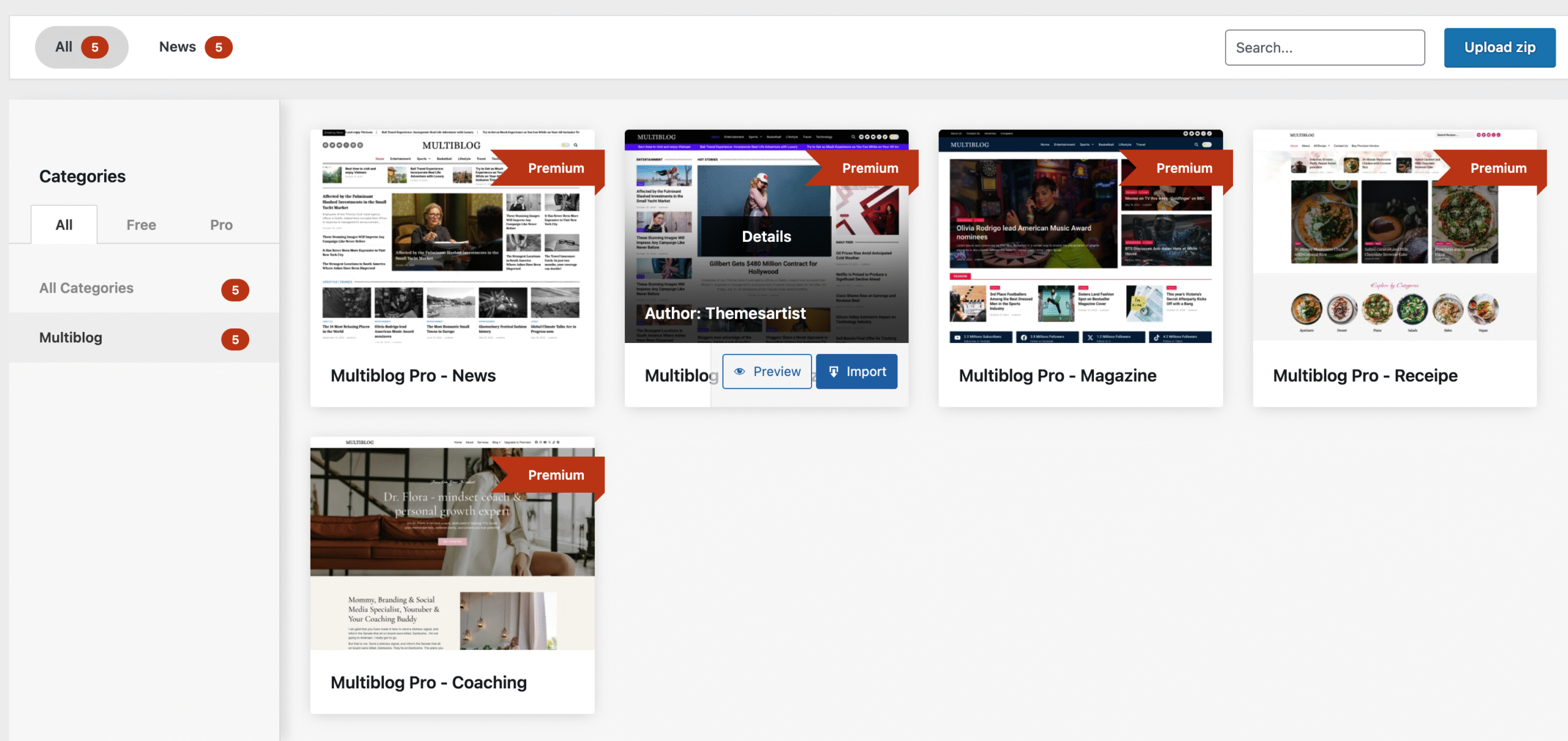The height and width of the screenshot is (741, 1568).
Task: Switch to the All categories tab
Action: (64, 225)
